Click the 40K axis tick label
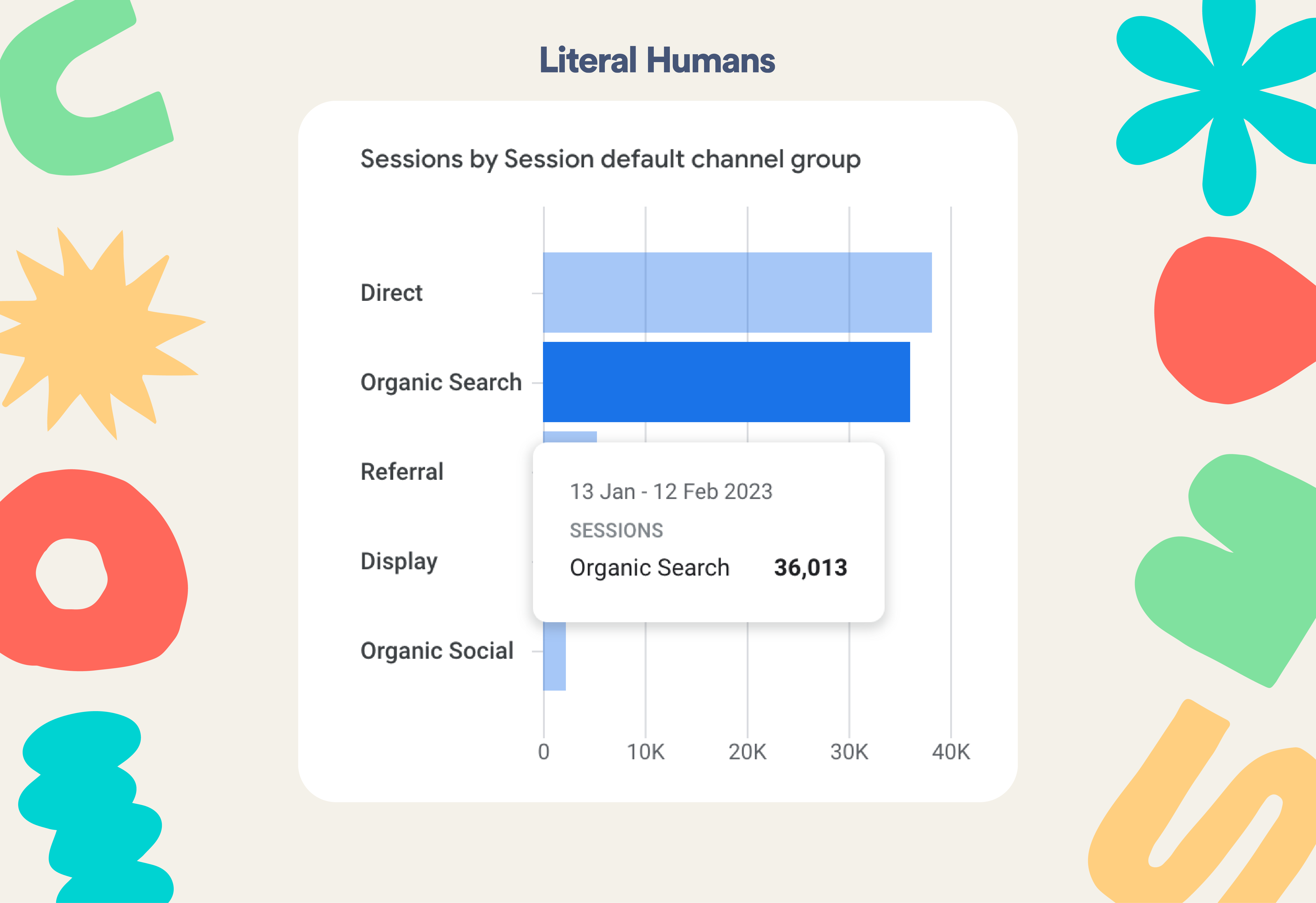1316x903 pixels. coord(951,752)
